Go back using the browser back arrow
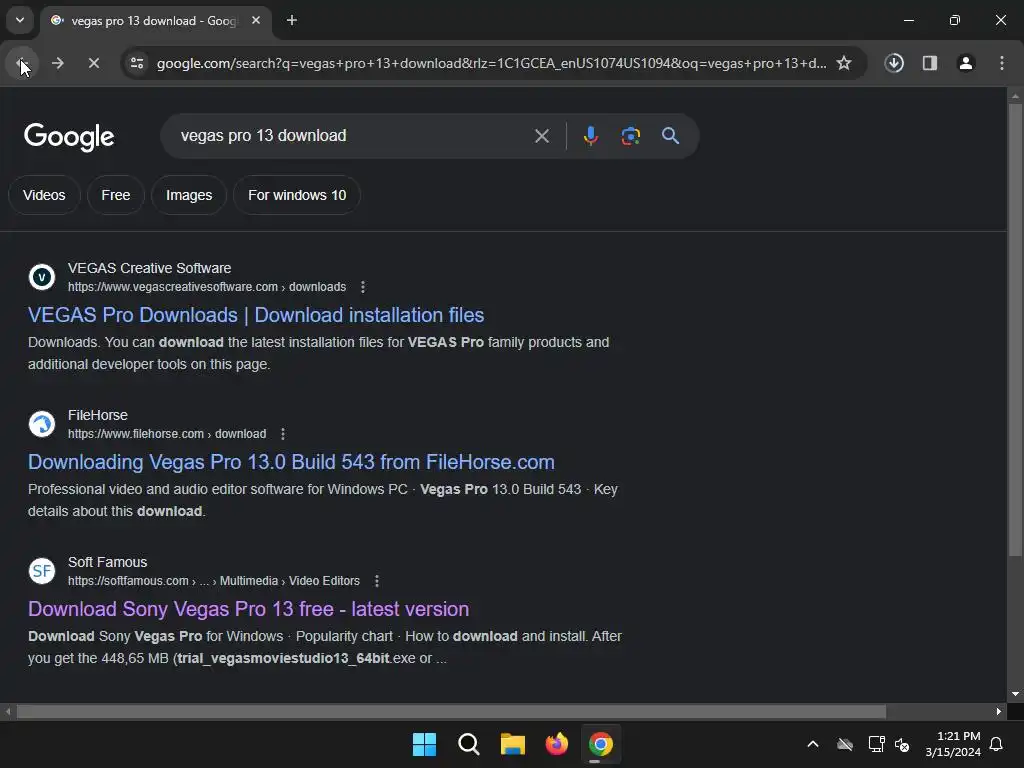 [x=22, y=63]
